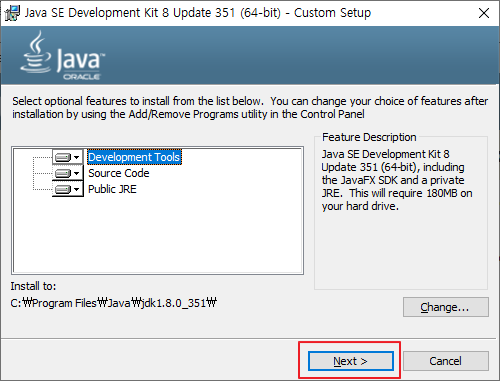
Task: Open the Development Tools feature drive dropdown
Action: (68, 157)
